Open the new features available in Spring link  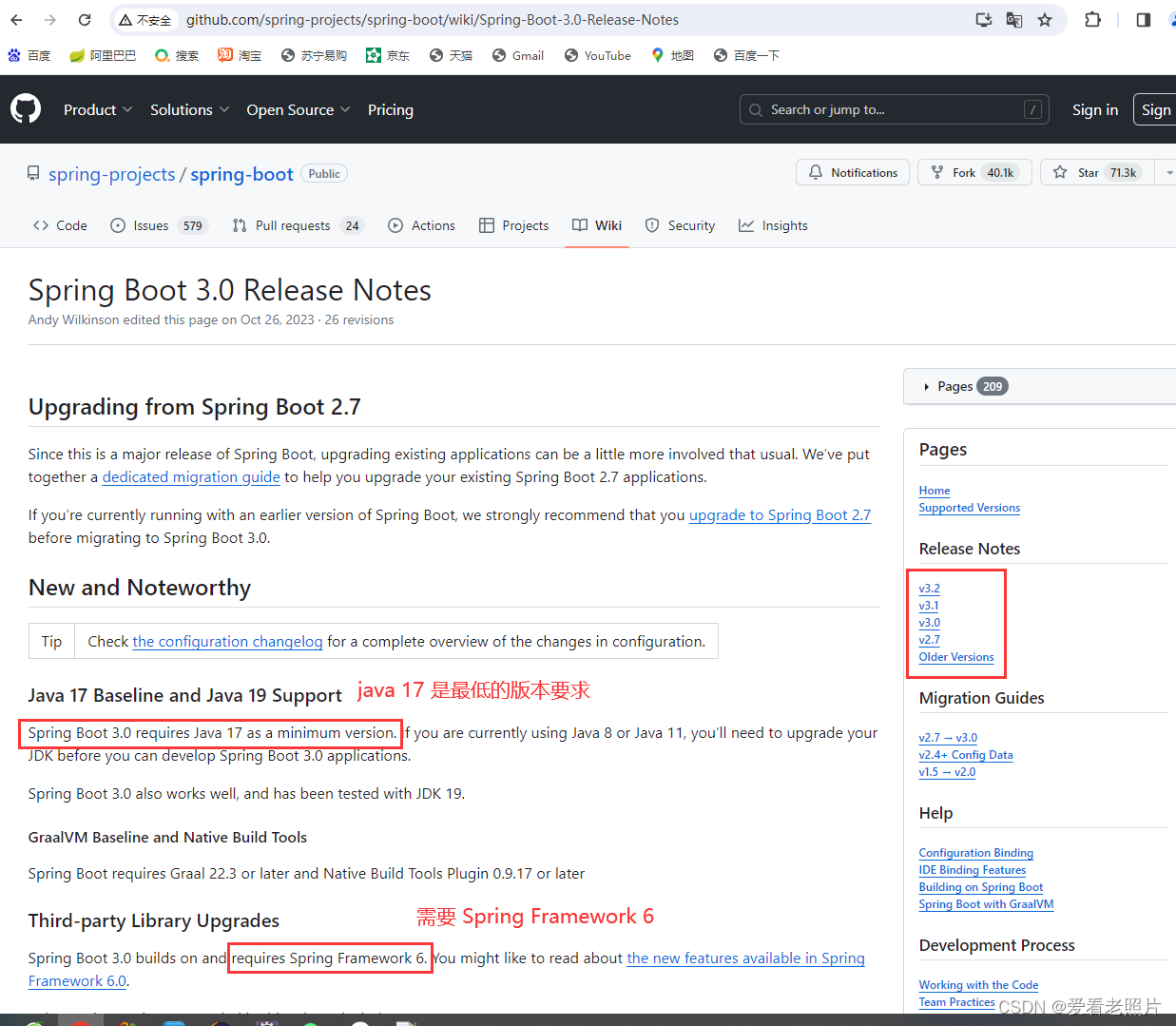(746, 958)
